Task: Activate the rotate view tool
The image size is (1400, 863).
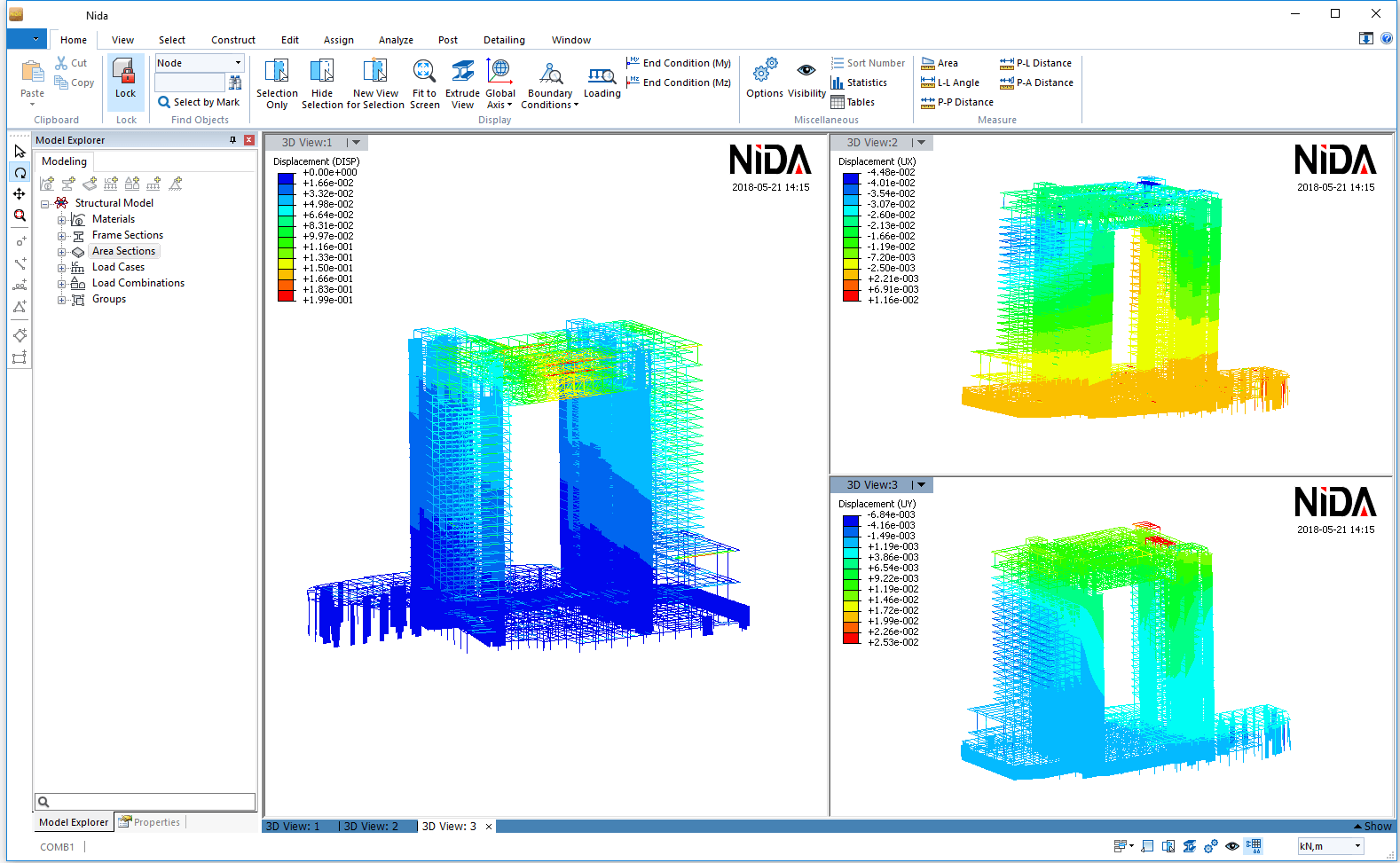Action: (20, 173)
